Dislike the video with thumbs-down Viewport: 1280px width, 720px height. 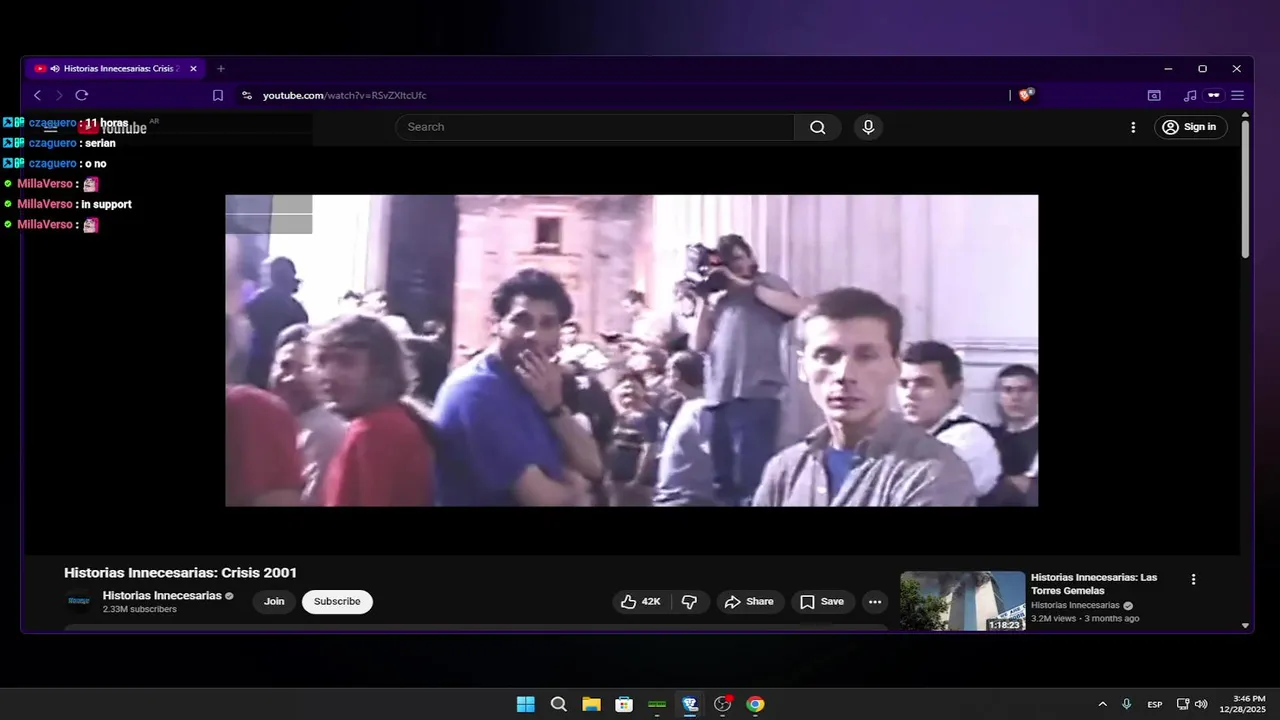click(x=689, y=602)
